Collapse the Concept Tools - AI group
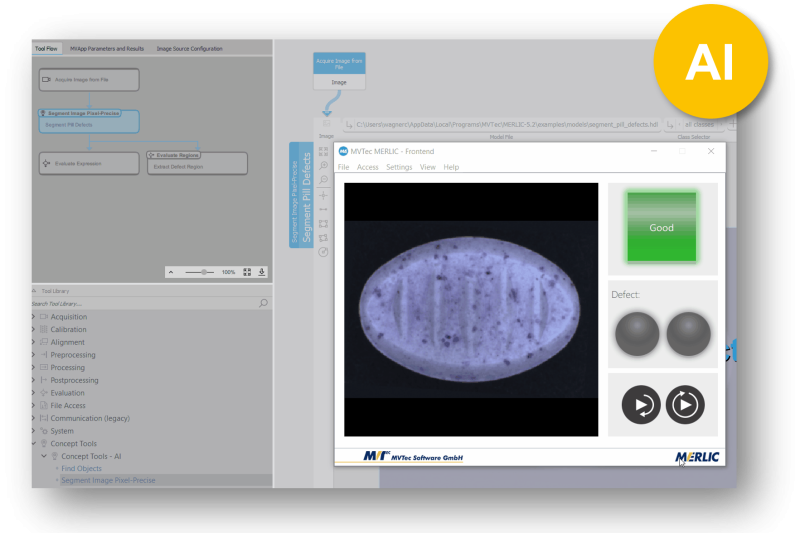This screenshot has width=800, height=533. click(44, 456)
